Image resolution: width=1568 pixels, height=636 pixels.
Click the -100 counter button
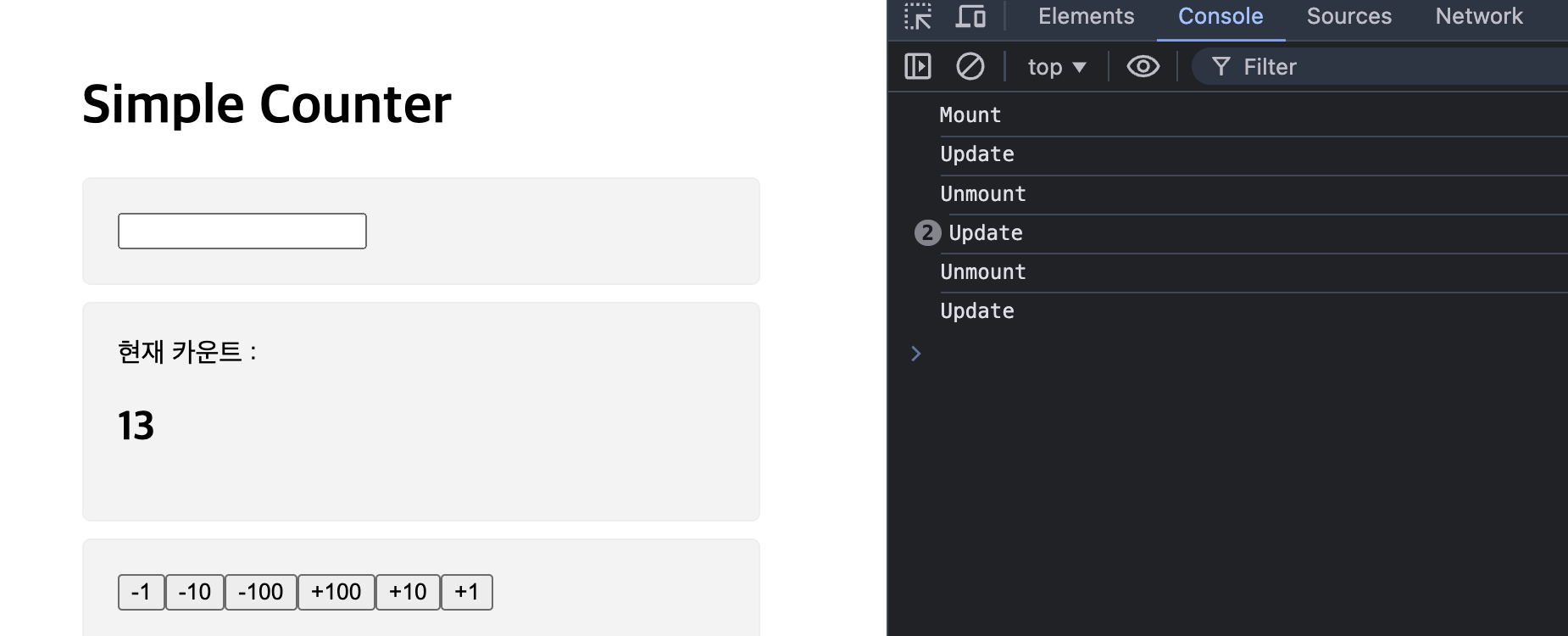coord(260,592)
